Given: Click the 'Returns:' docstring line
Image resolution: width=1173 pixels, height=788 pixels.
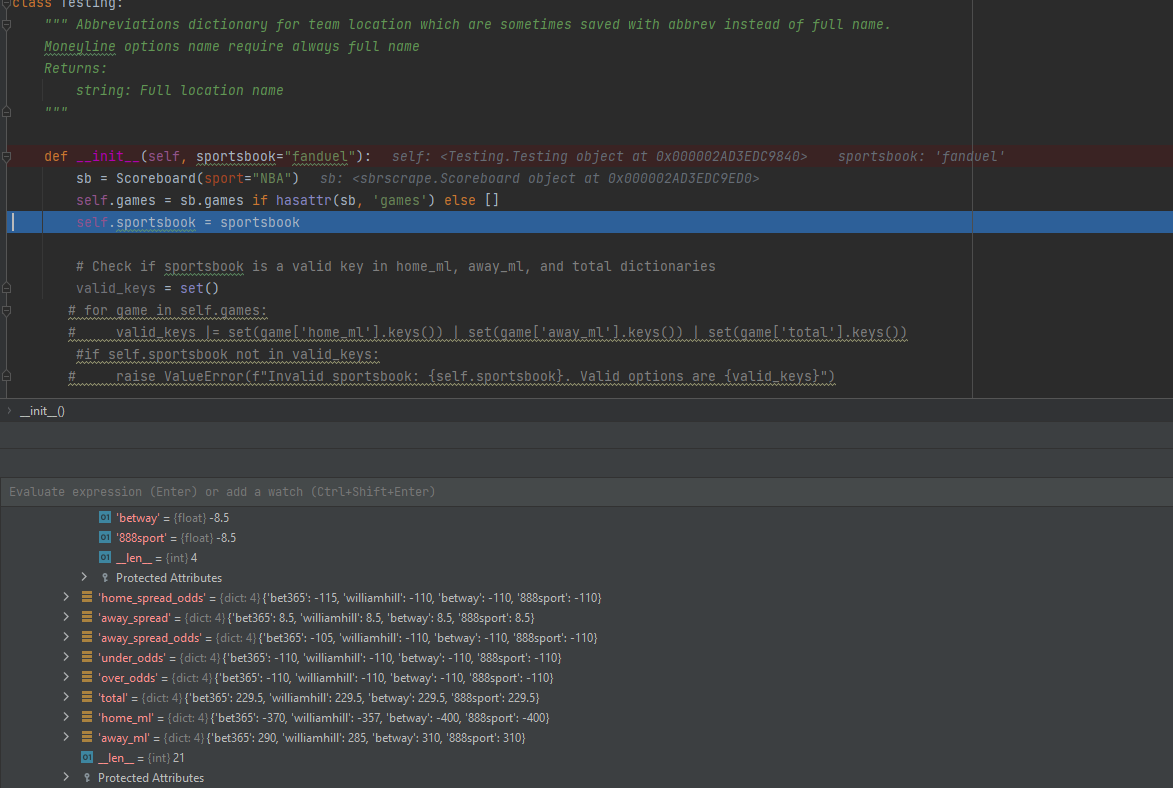Looking at the screenshot, I should [76, 69].
